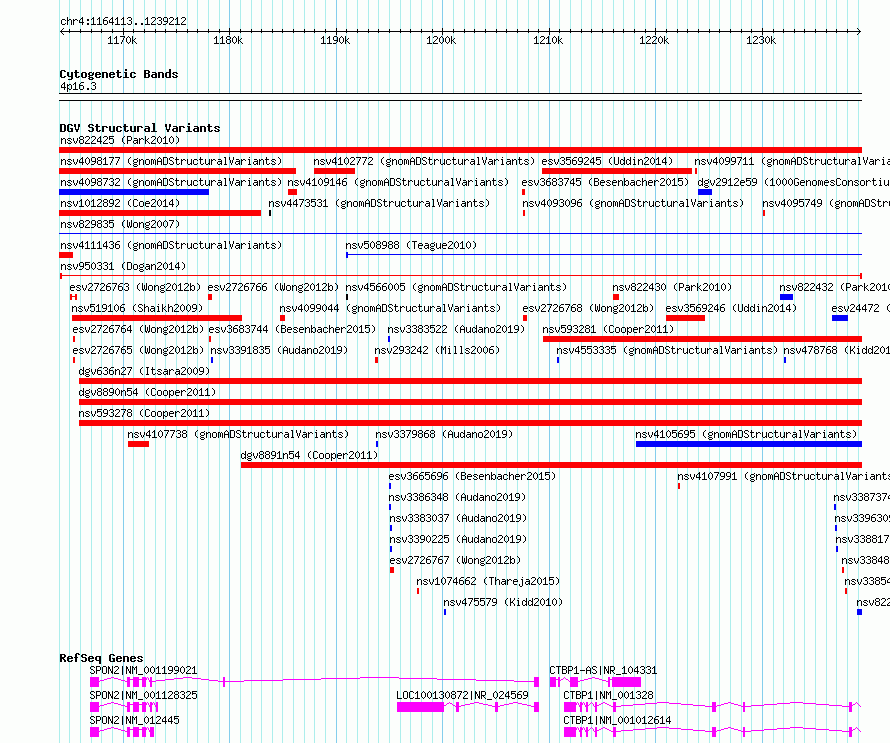This screenshot has height=743, width=890.
Task: Click nsv822432 blue variant bar
Action: click(x=786, y=297)
